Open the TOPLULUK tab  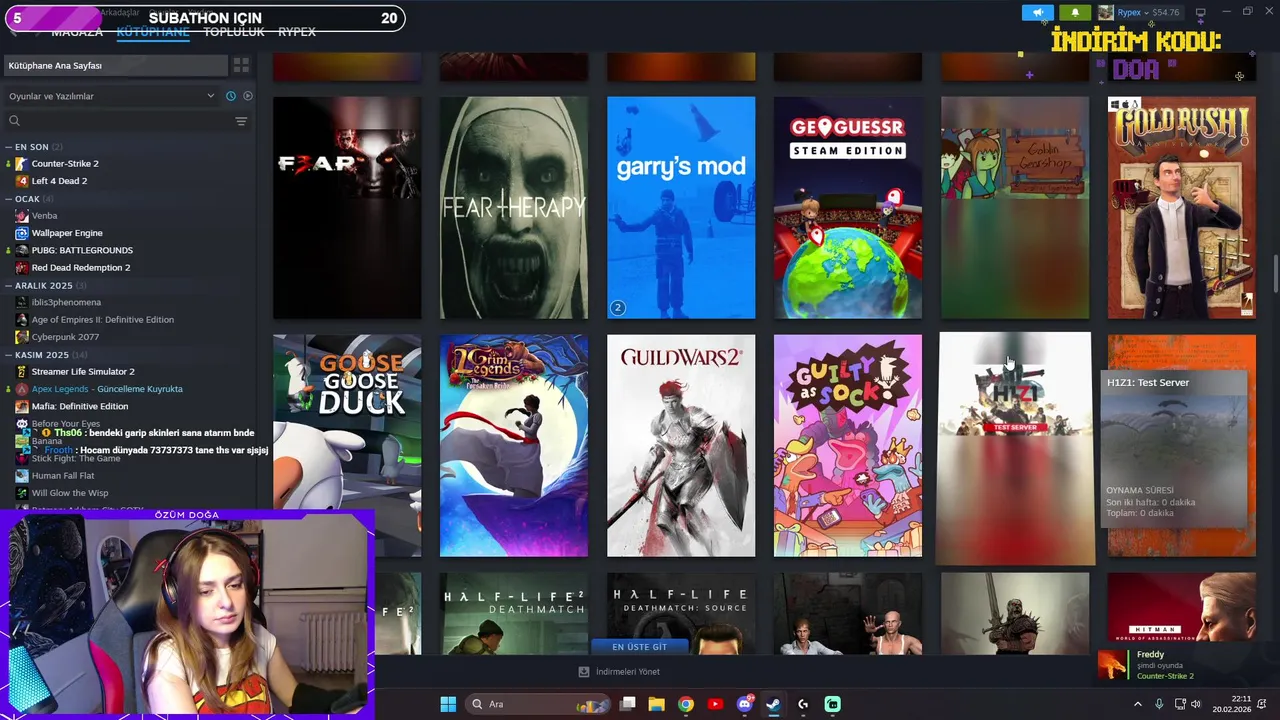[x=233, y=32]
